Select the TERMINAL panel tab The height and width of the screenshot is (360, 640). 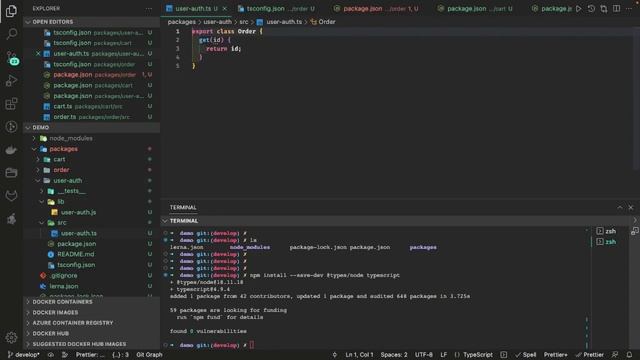tap(183, 207)
